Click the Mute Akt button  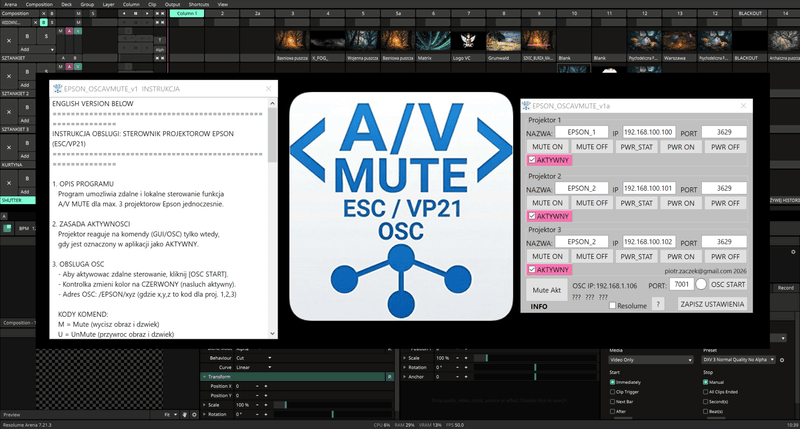pyautogui.click(x=546, y=290)
